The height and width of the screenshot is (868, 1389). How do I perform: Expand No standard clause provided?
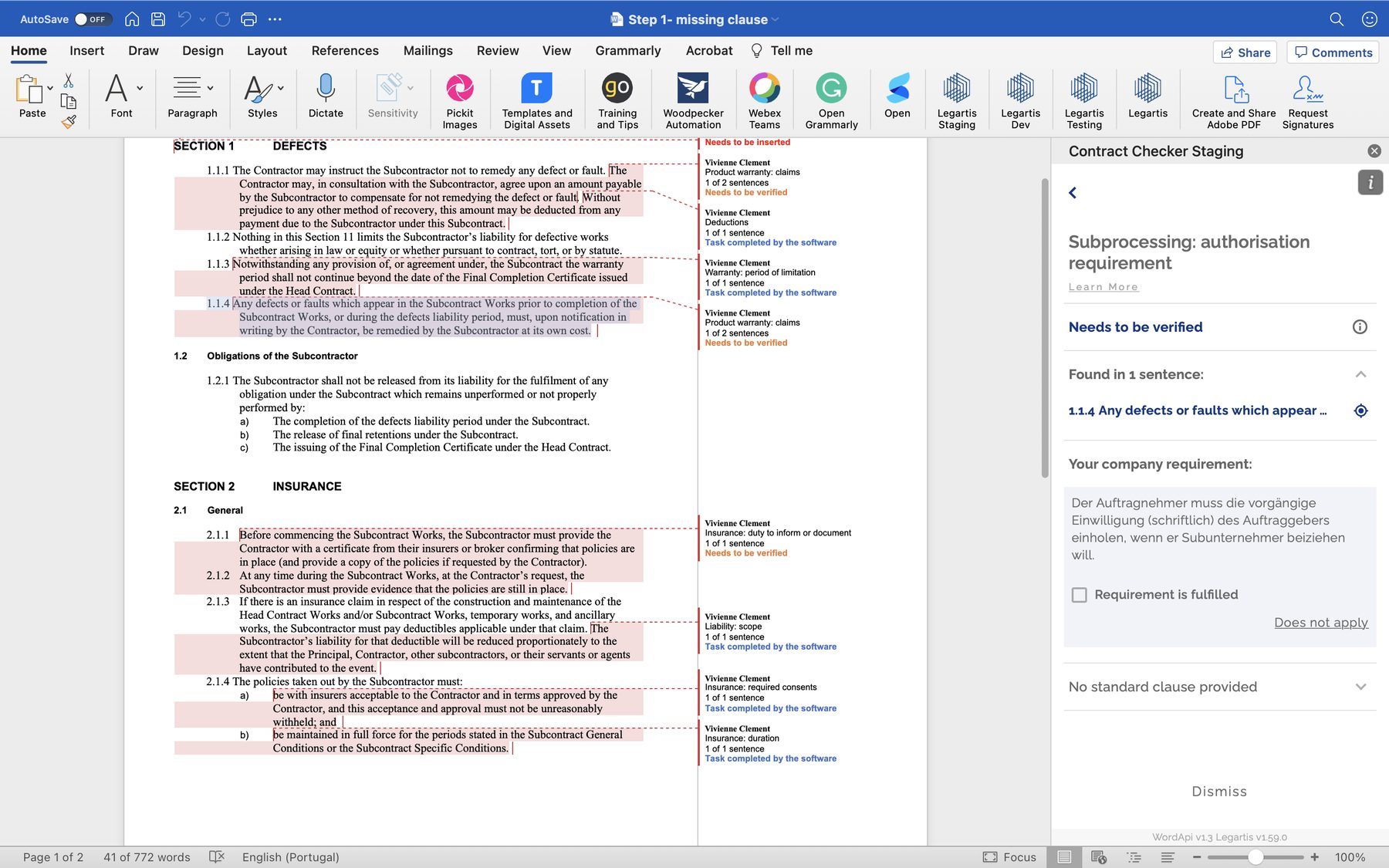point(1361,687)
